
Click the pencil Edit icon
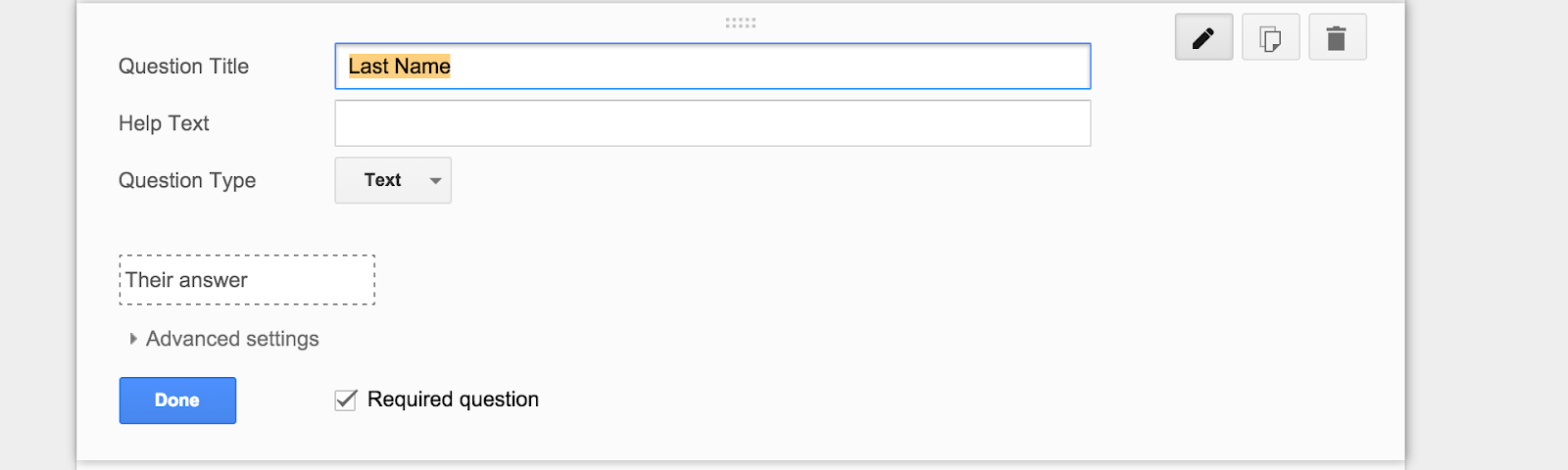1203,37
